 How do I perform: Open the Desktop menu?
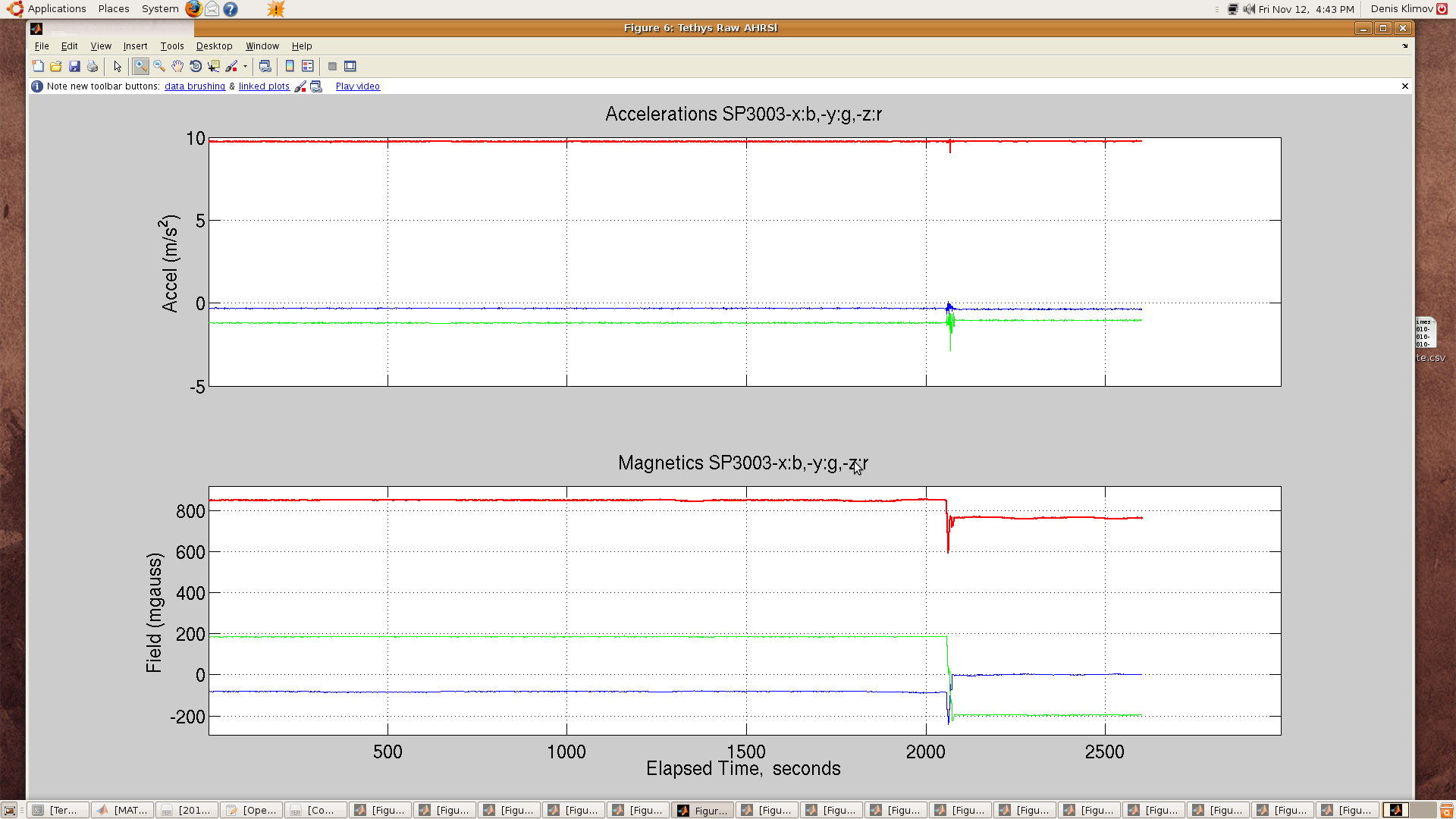pyautogui.click(x=215, y=46)
